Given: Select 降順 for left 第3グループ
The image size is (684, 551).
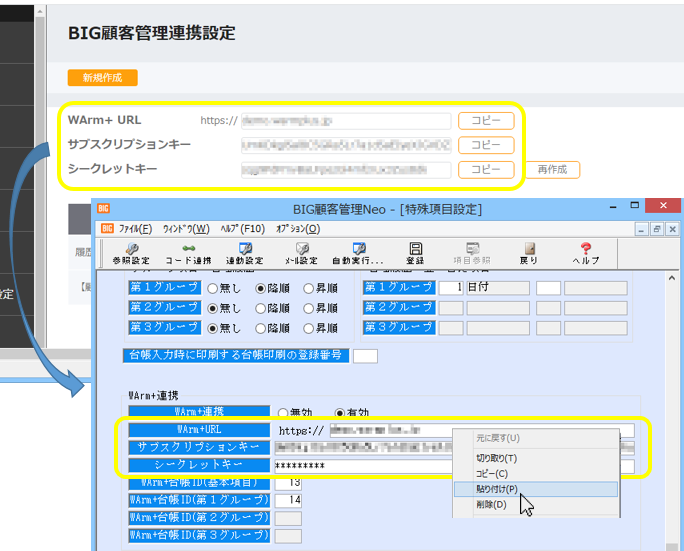Looking at the screenshot, I should point(260,329).
